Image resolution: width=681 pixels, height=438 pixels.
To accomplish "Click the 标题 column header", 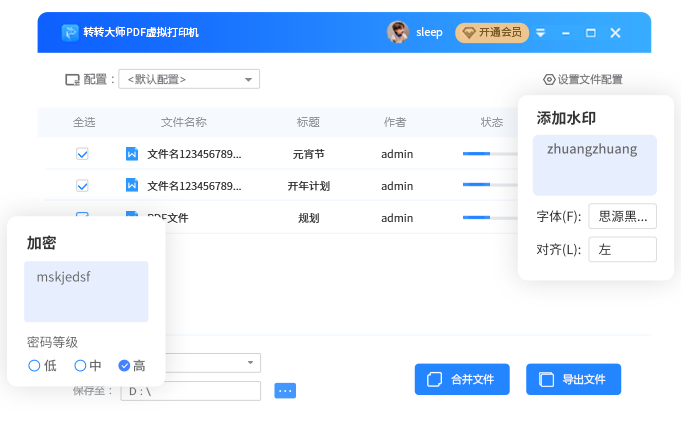I will (x=308, y=122).
